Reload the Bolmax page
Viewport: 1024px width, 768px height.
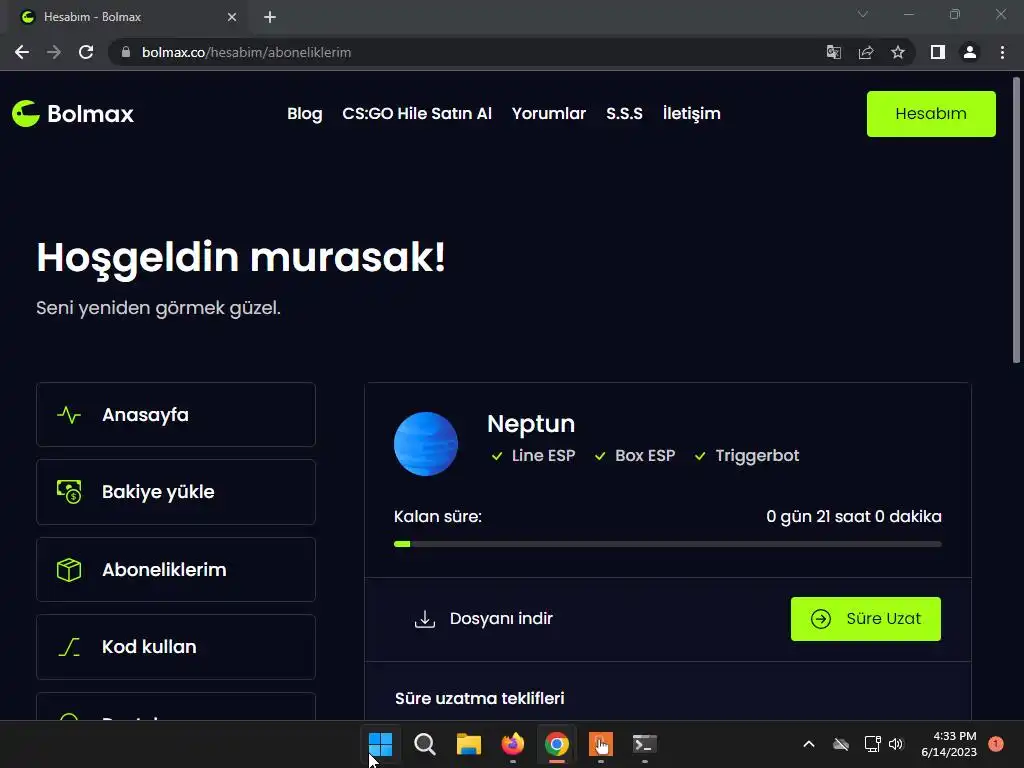pos(86,52)
